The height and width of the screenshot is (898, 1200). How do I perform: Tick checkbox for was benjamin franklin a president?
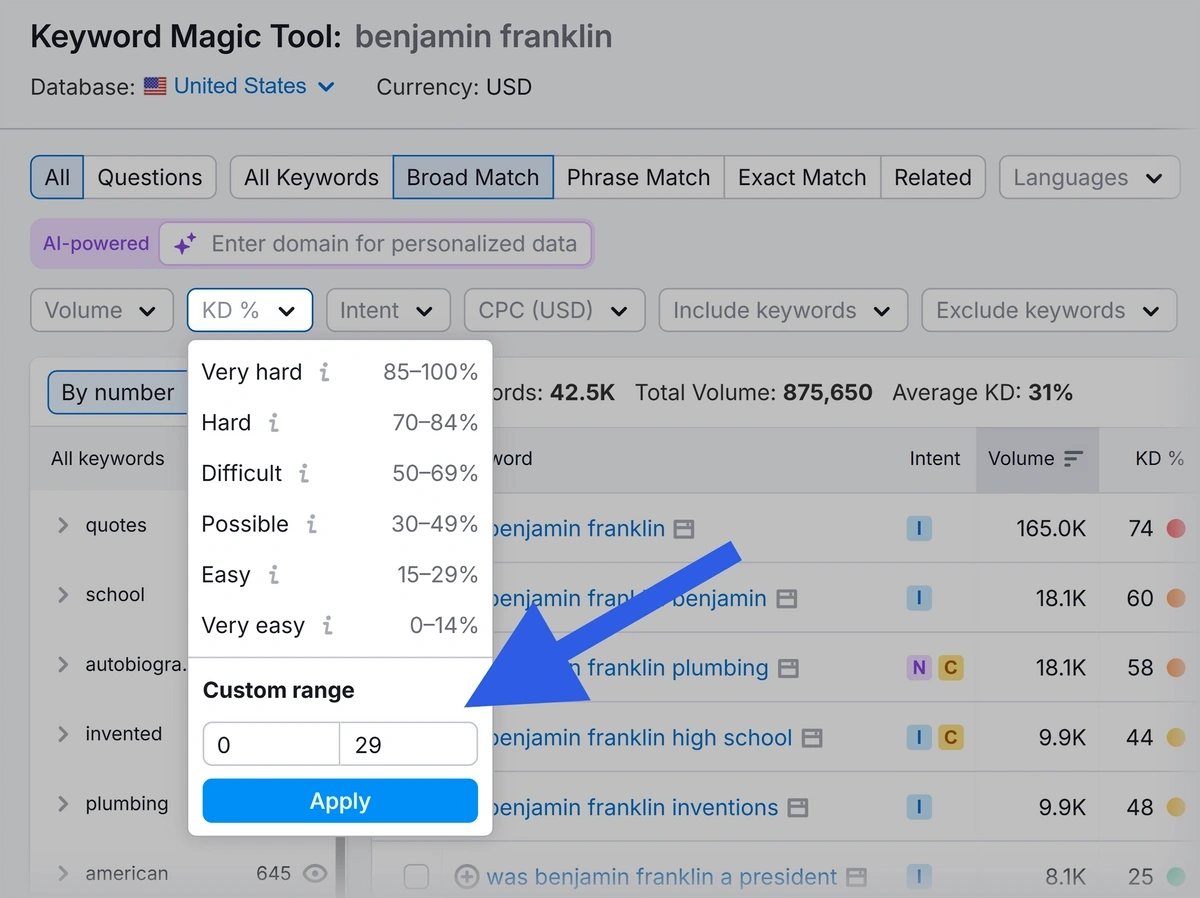tap(416, 877)
